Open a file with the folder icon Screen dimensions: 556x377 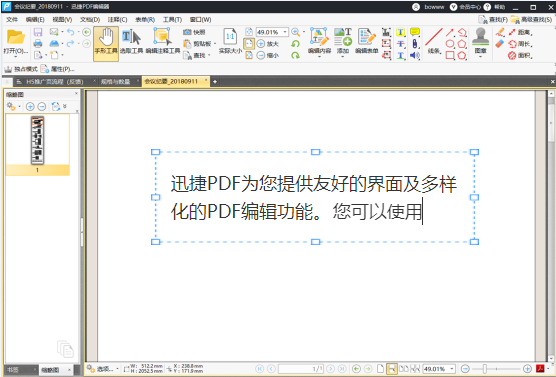click(16, 37)
